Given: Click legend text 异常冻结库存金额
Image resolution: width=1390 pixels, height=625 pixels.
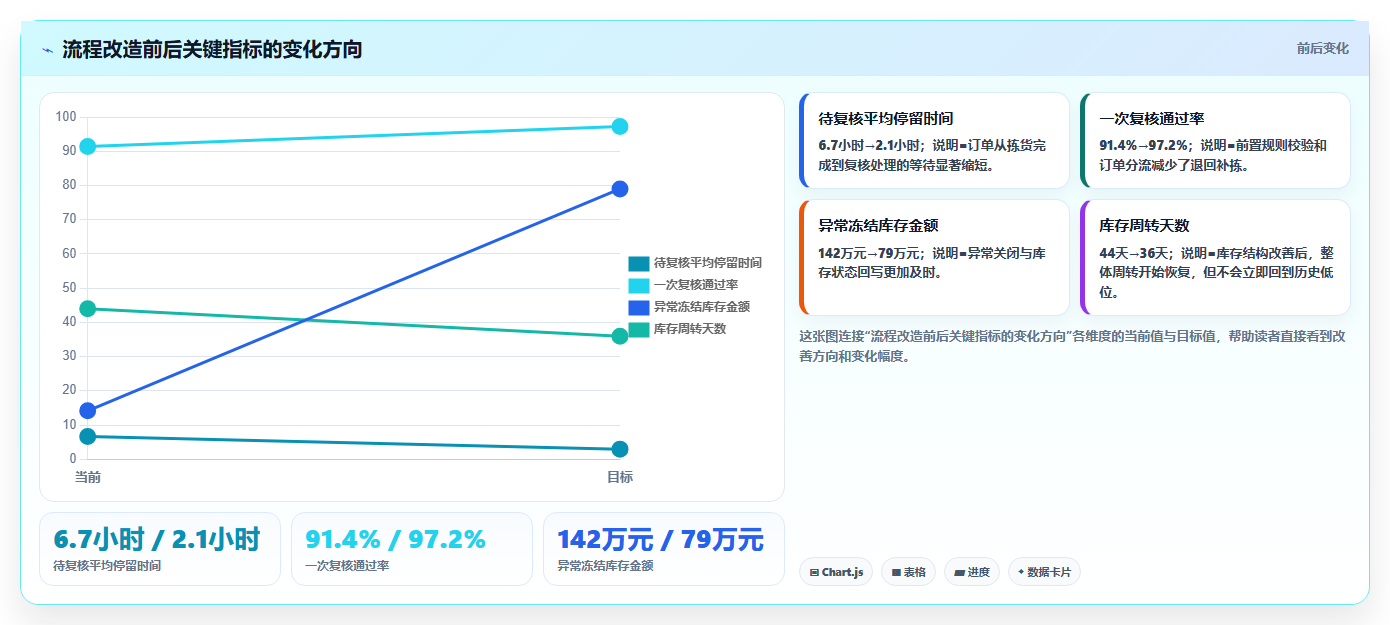Looking at the screenshot, I should 702,307.
